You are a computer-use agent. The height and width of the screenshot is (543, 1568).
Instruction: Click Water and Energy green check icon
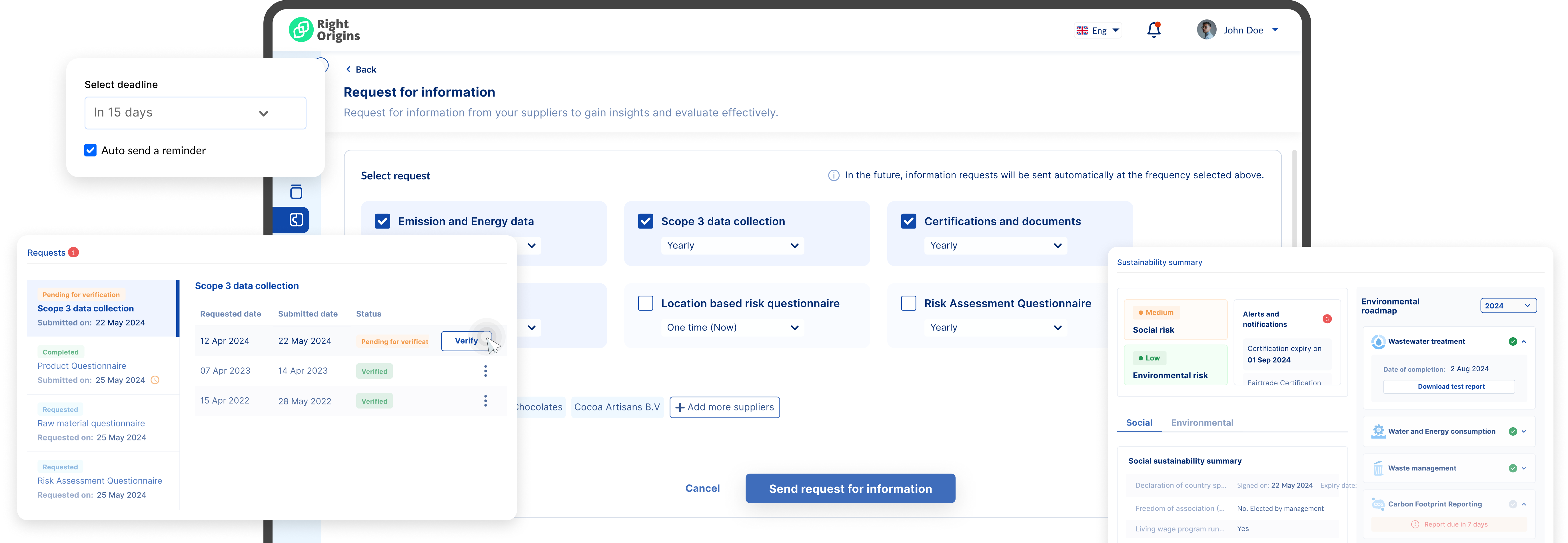pyautogui.click(x=1513, y=432)
